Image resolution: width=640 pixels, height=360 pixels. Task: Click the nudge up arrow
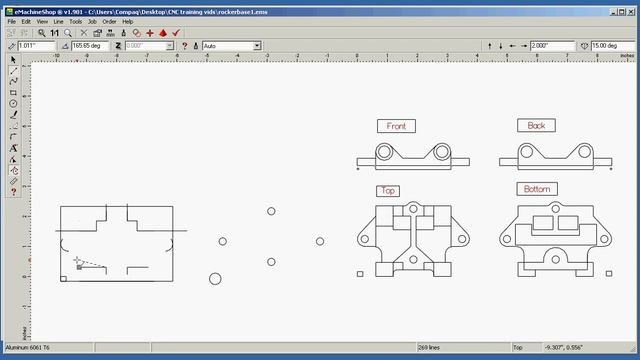click(x=490, y=46)
